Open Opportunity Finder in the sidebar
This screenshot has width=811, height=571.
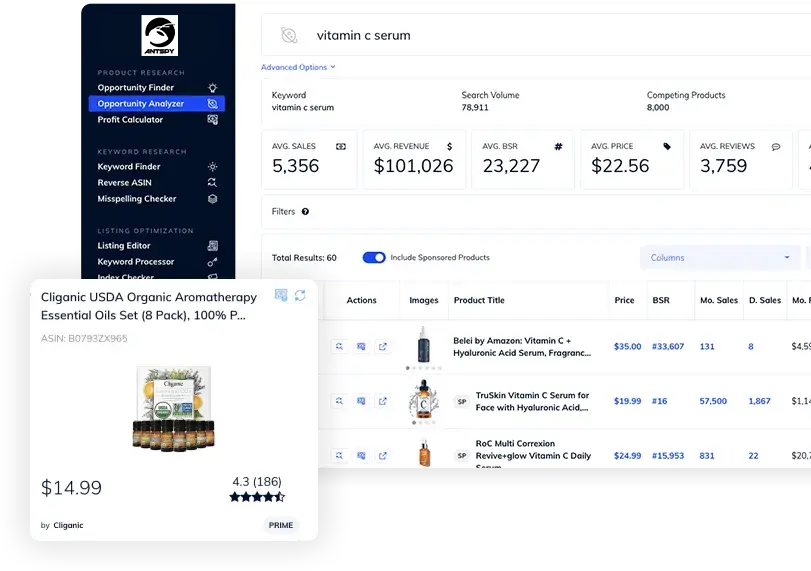tap(136, 88)
